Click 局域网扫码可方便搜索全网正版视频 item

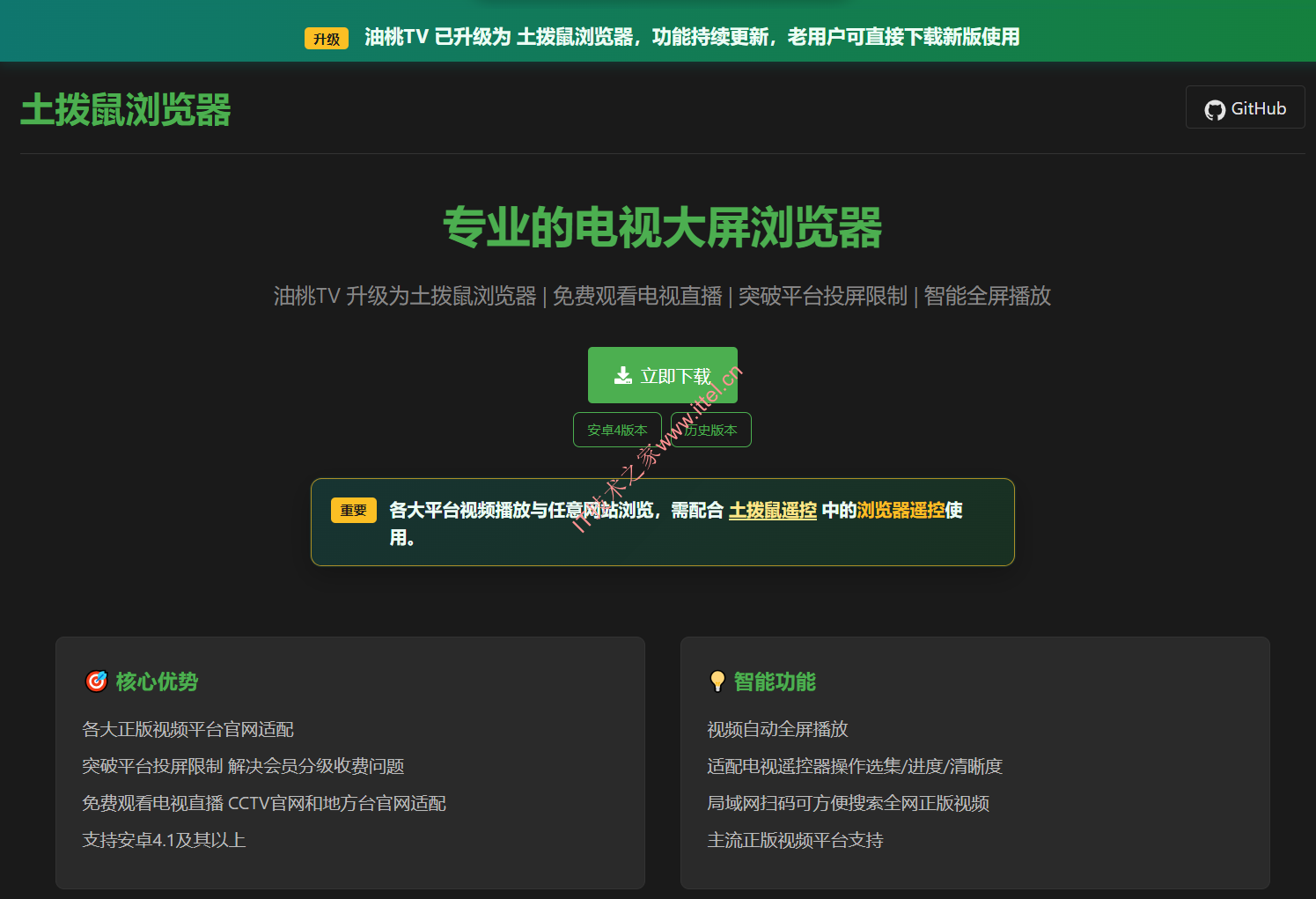pyautogui.click(x=848, y=803)
